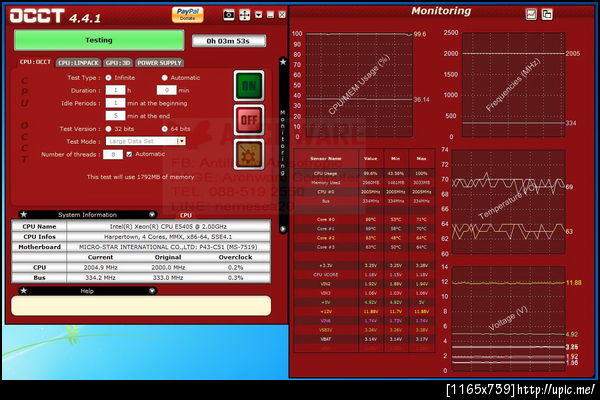
Task: Click the copy-windows icon in Monitoring header
Action: [547, 15]
